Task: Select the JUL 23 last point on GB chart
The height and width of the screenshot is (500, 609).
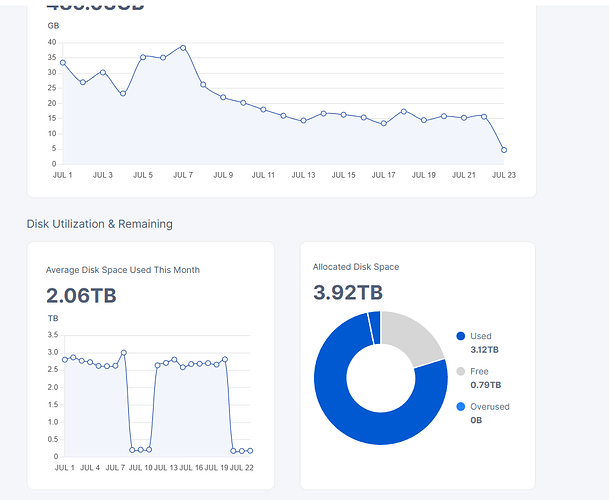Action: point(504,150)
